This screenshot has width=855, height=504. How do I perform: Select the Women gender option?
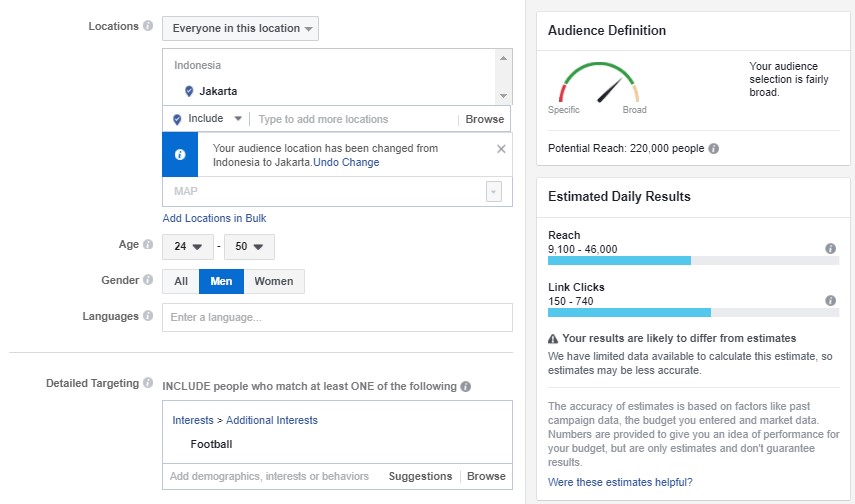274,281
